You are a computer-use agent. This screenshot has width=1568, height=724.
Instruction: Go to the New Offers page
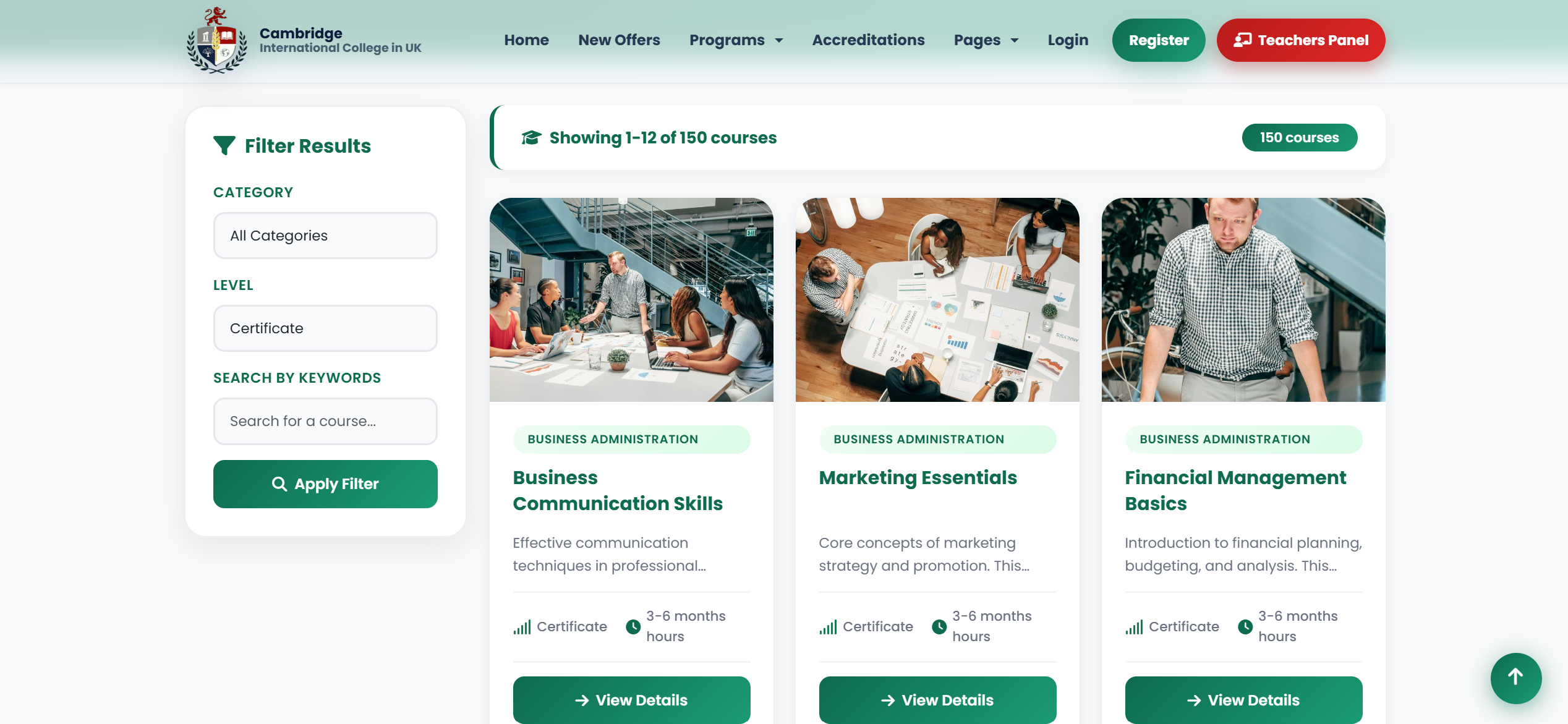click(x=619, y=40)
